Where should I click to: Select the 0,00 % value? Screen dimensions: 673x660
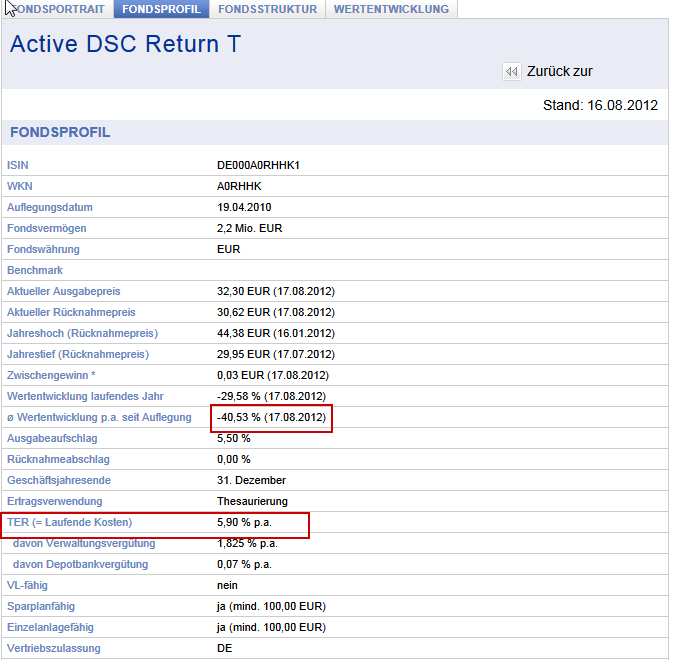(233, 460)
